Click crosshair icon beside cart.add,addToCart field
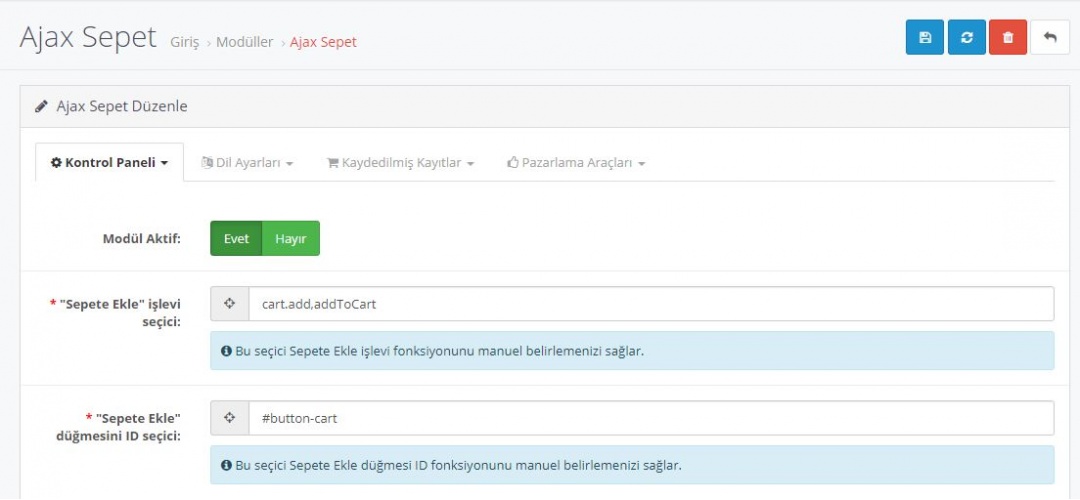 click(229, 304)
